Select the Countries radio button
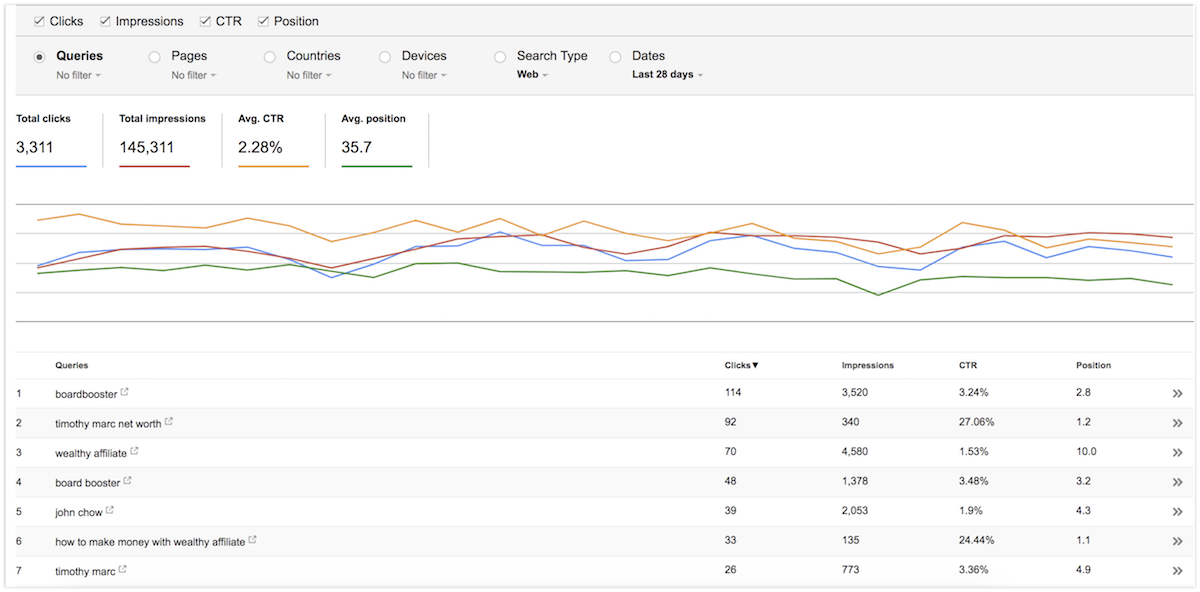Image resolution: width=1200 pixels, height=592 pixels. click(270, 57)
